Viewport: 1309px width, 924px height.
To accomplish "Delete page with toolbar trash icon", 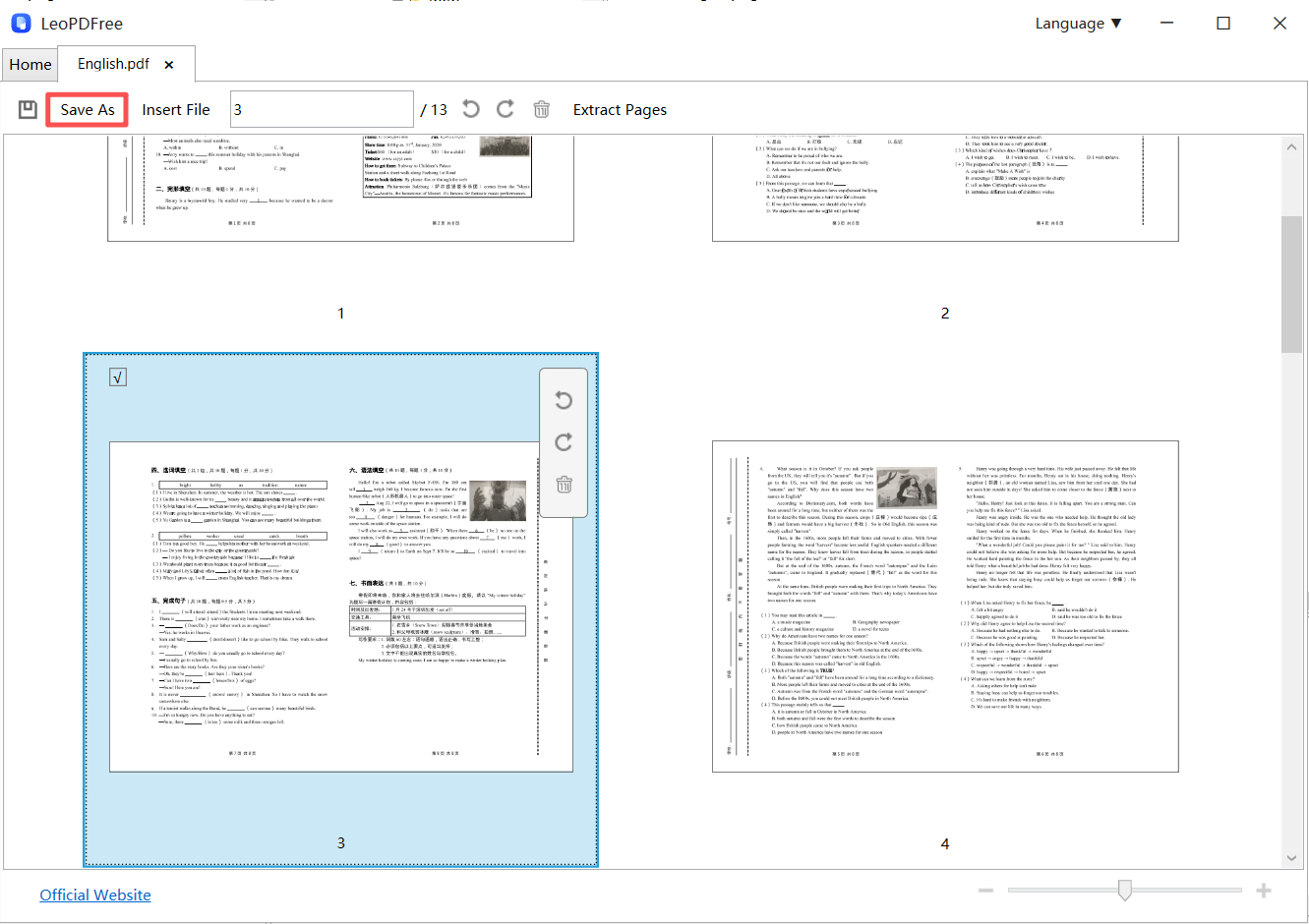I will (x=541, y=109).
